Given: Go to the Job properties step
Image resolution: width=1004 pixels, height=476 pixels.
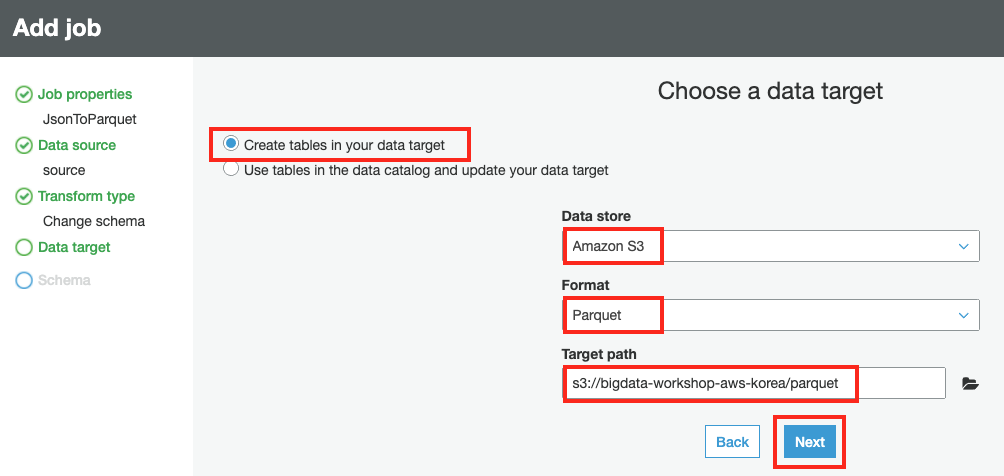Looking at the screenshot, I should [85, 94].
